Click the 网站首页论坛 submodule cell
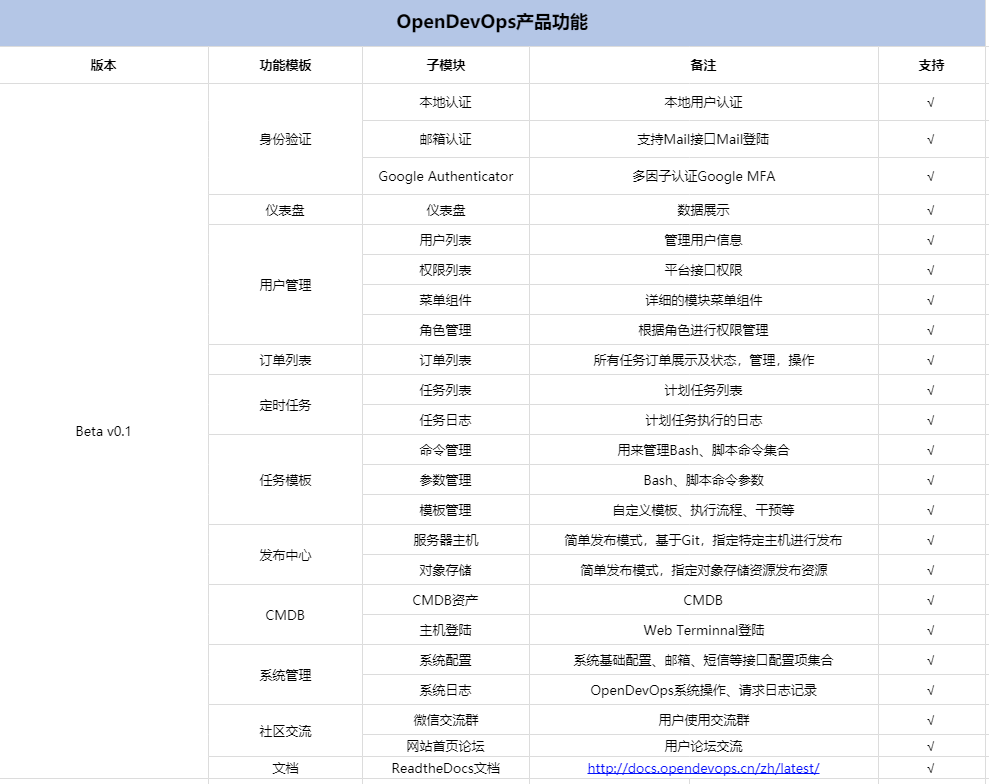989x784 pixels. (446, 746)
